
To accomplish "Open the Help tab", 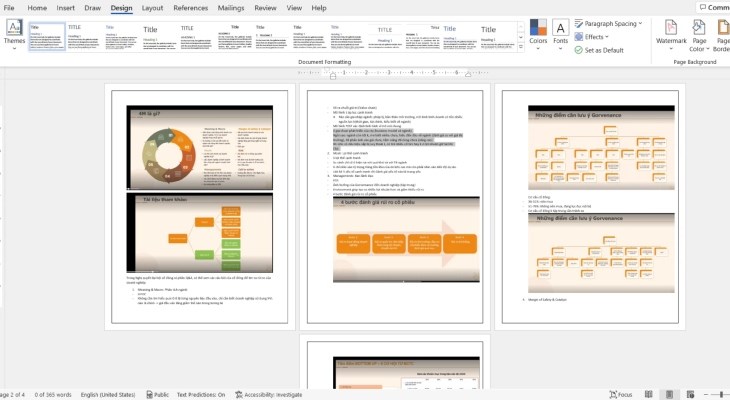I will [319, 8].
